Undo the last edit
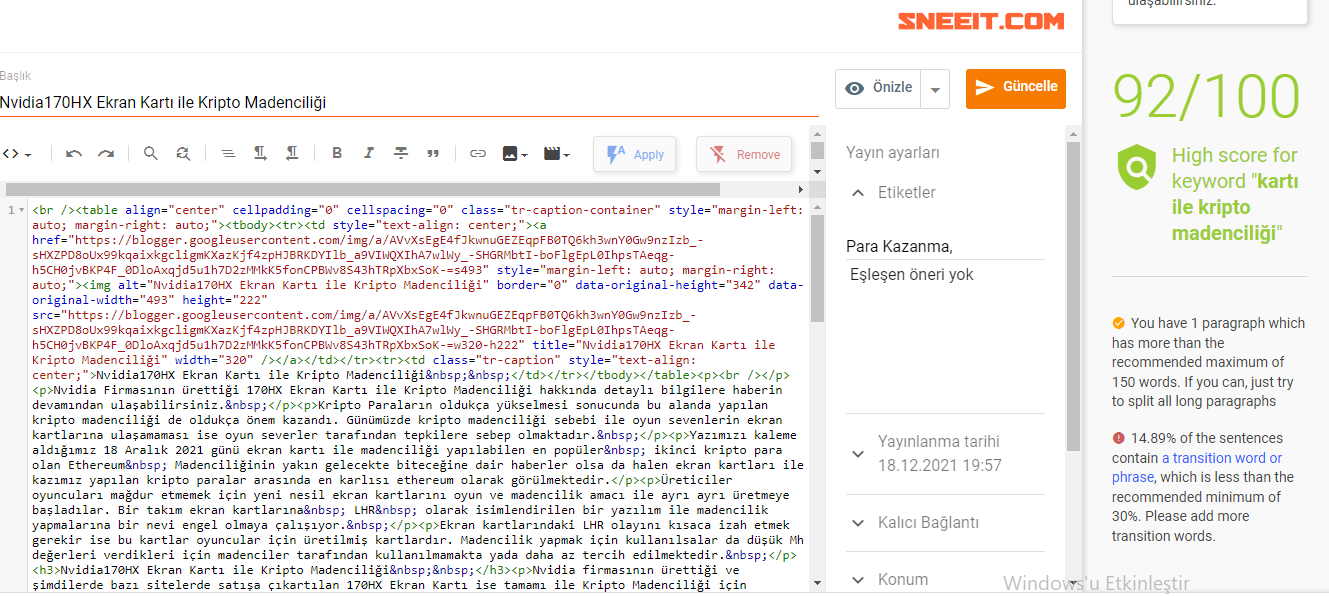This screenshot has height=596, width=1329. click(x=74, y=154)
